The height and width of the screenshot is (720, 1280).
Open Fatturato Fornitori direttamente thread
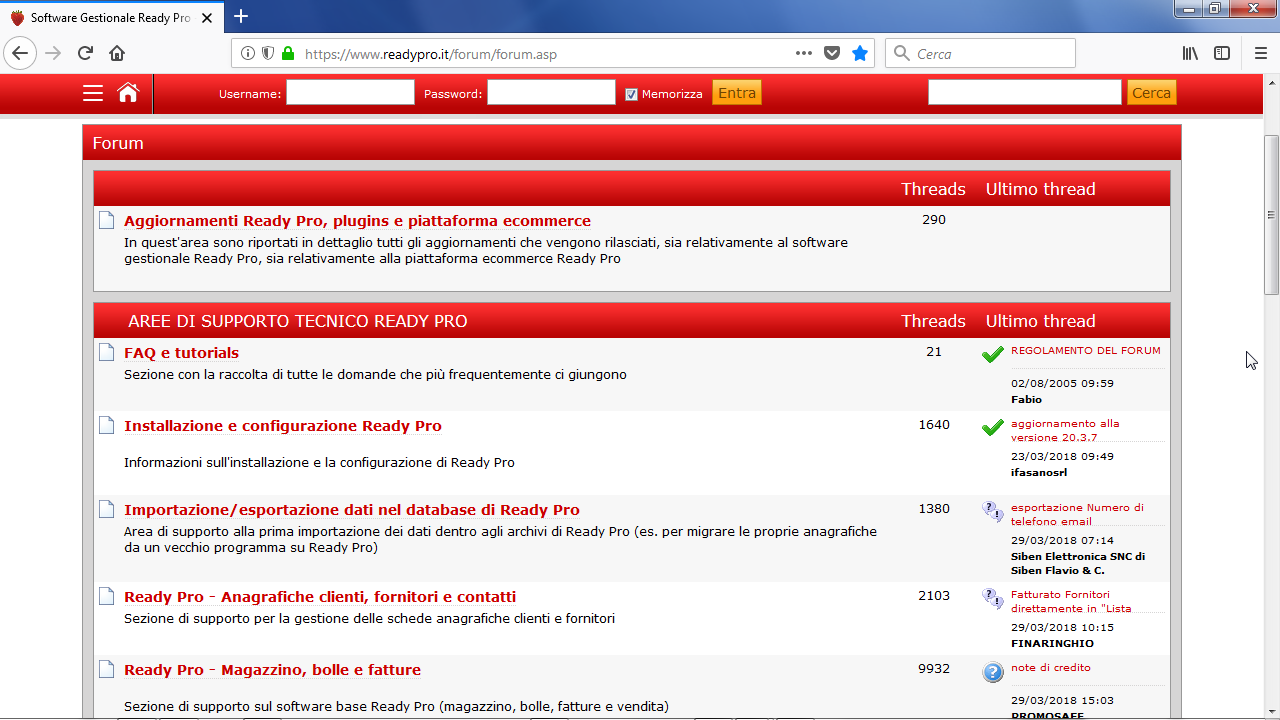pos(1071,602)
